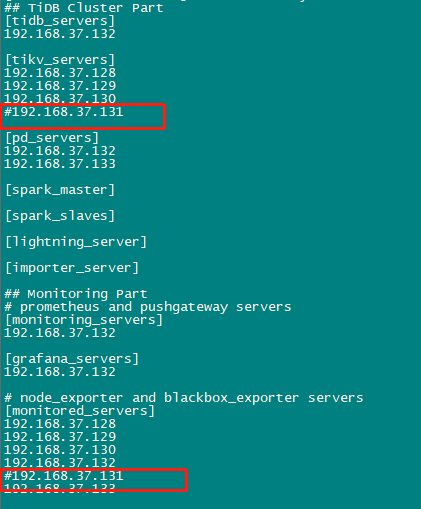
Task: Click tikv server line 192.168.37.128
Action: coord(60,73)
